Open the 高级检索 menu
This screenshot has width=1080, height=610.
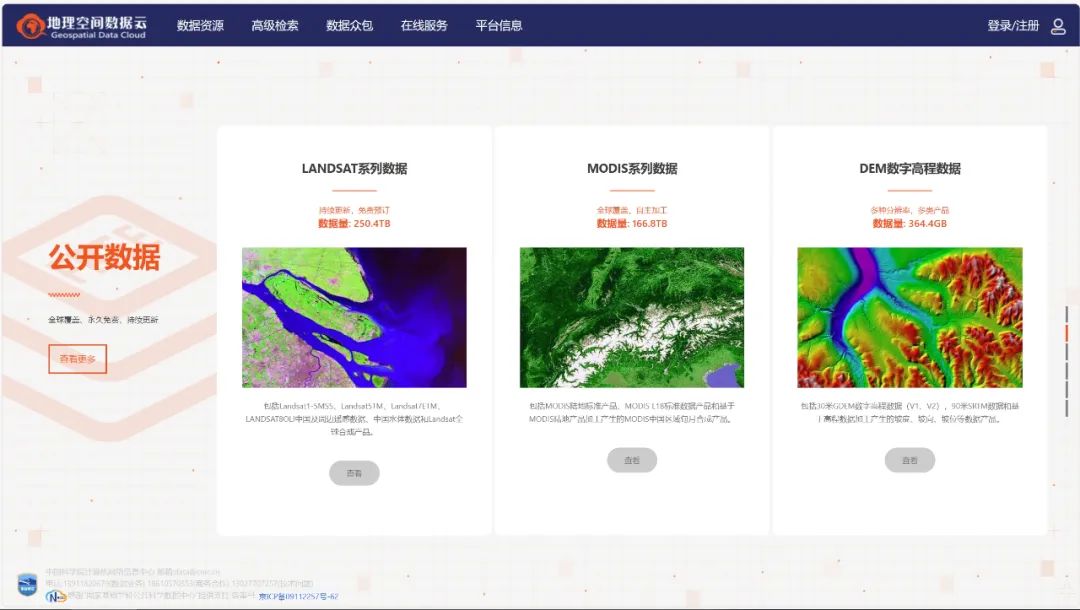point(275,25)
